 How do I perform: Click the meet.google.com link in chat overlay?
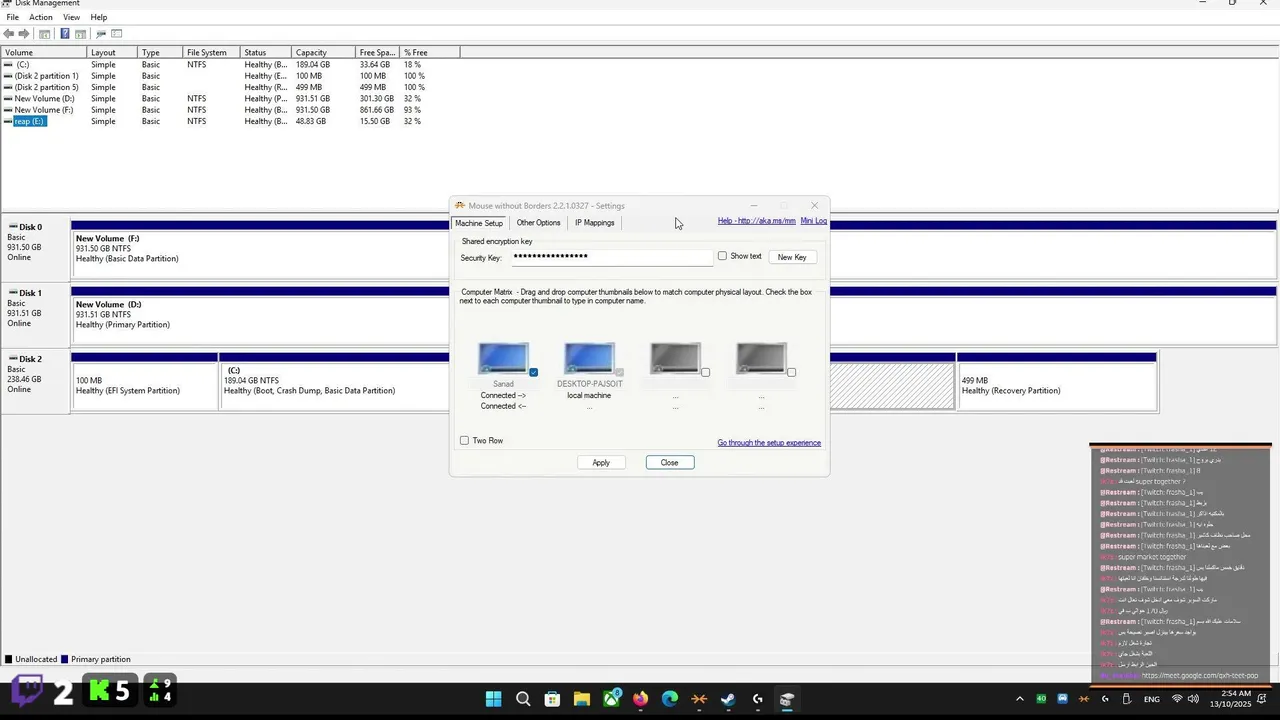click(x=1200, y=675)
